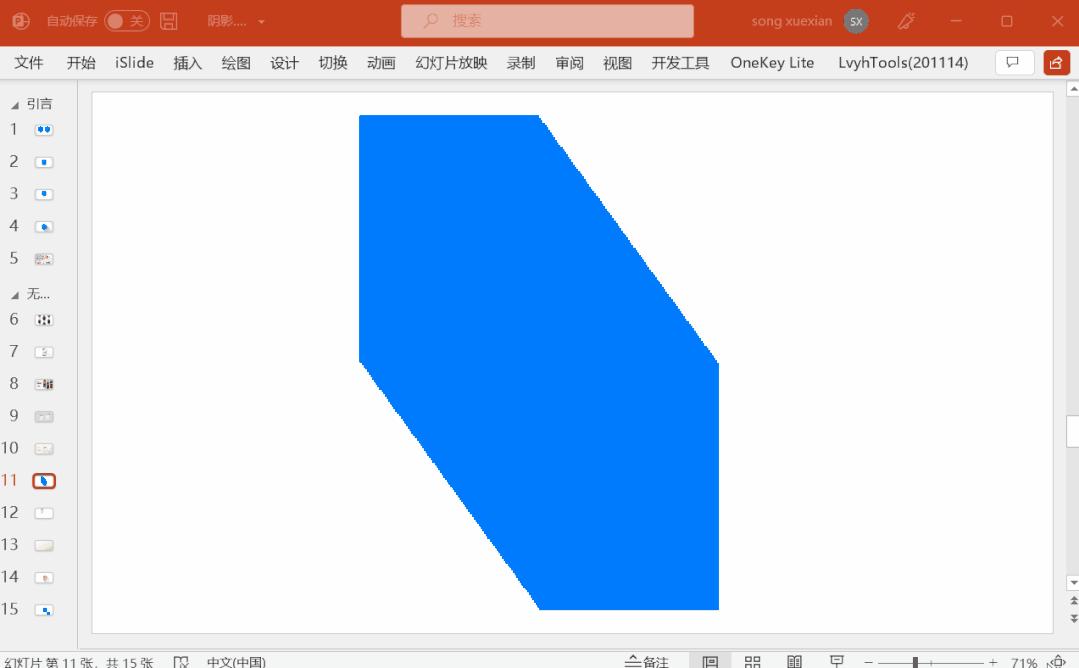Click the red share icon top right

1055,62
